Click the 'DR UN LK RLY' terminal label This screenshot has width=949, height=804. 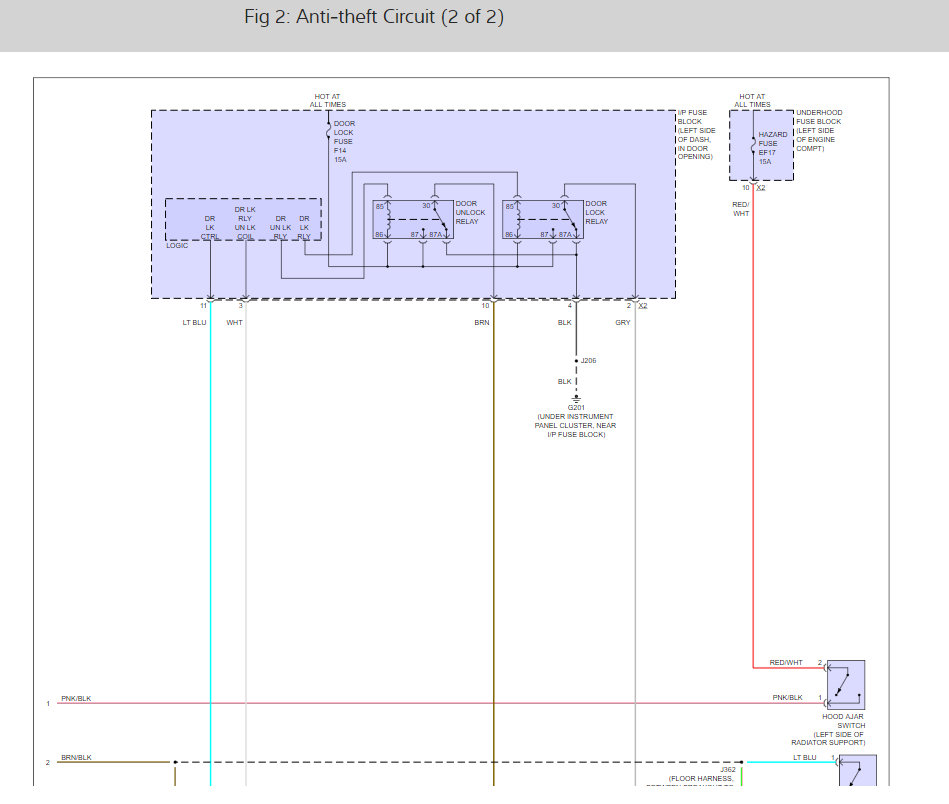coord(280,227)
